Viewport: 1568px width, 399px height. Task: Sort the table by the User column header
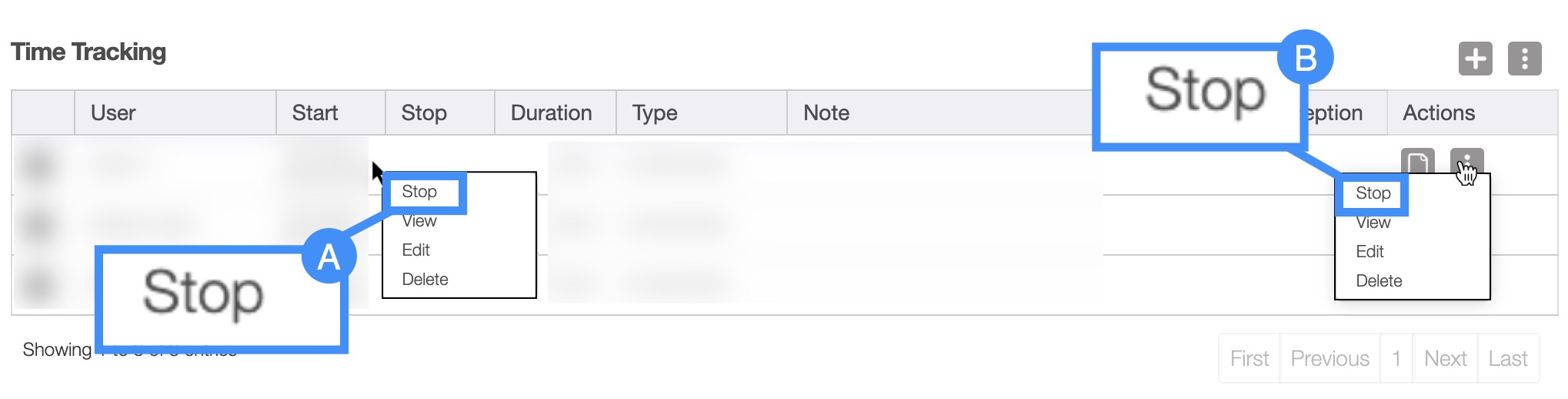point(113,113)
